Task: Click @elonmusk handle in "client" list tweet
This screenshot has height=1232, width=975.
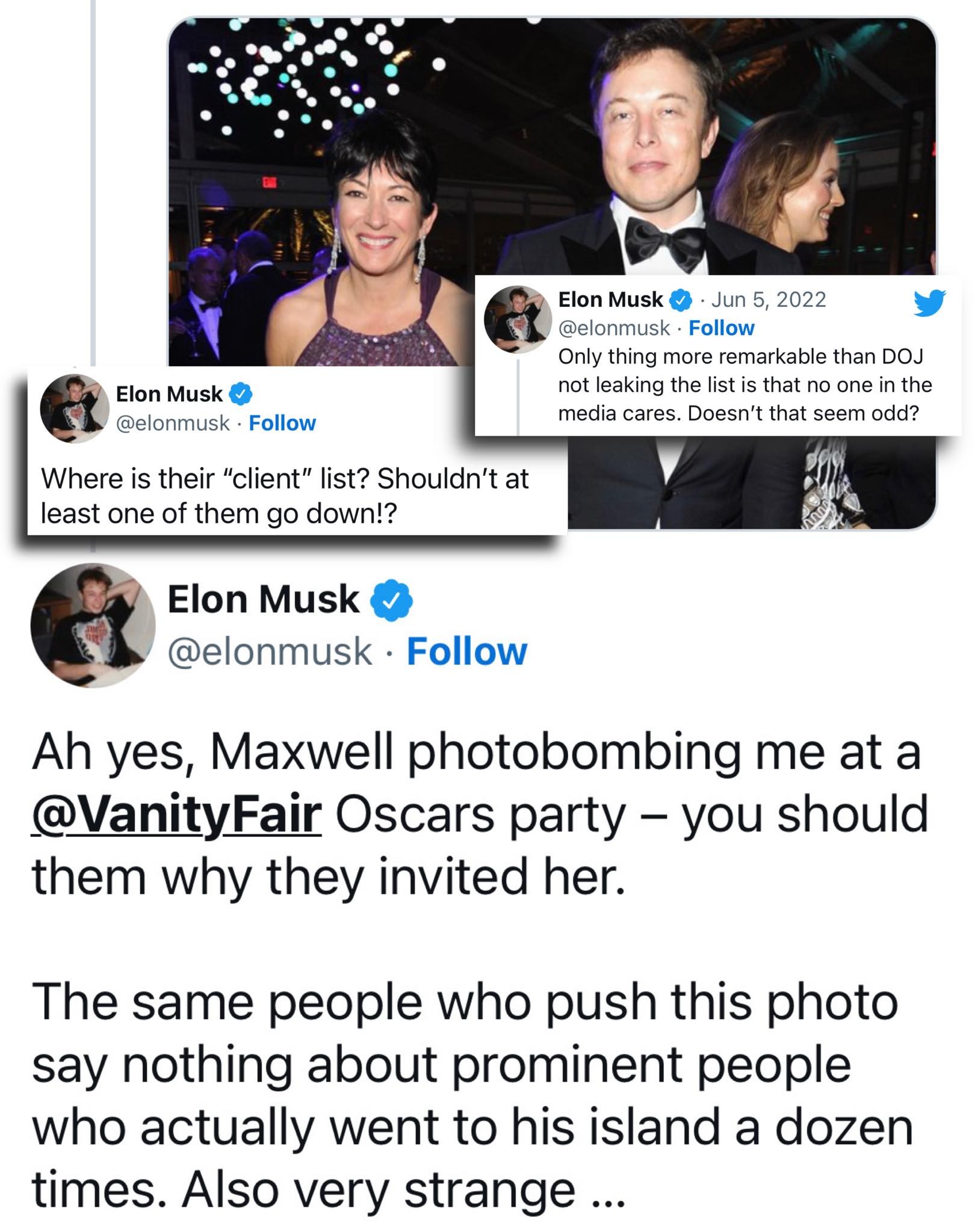Action: coord(173,423)
